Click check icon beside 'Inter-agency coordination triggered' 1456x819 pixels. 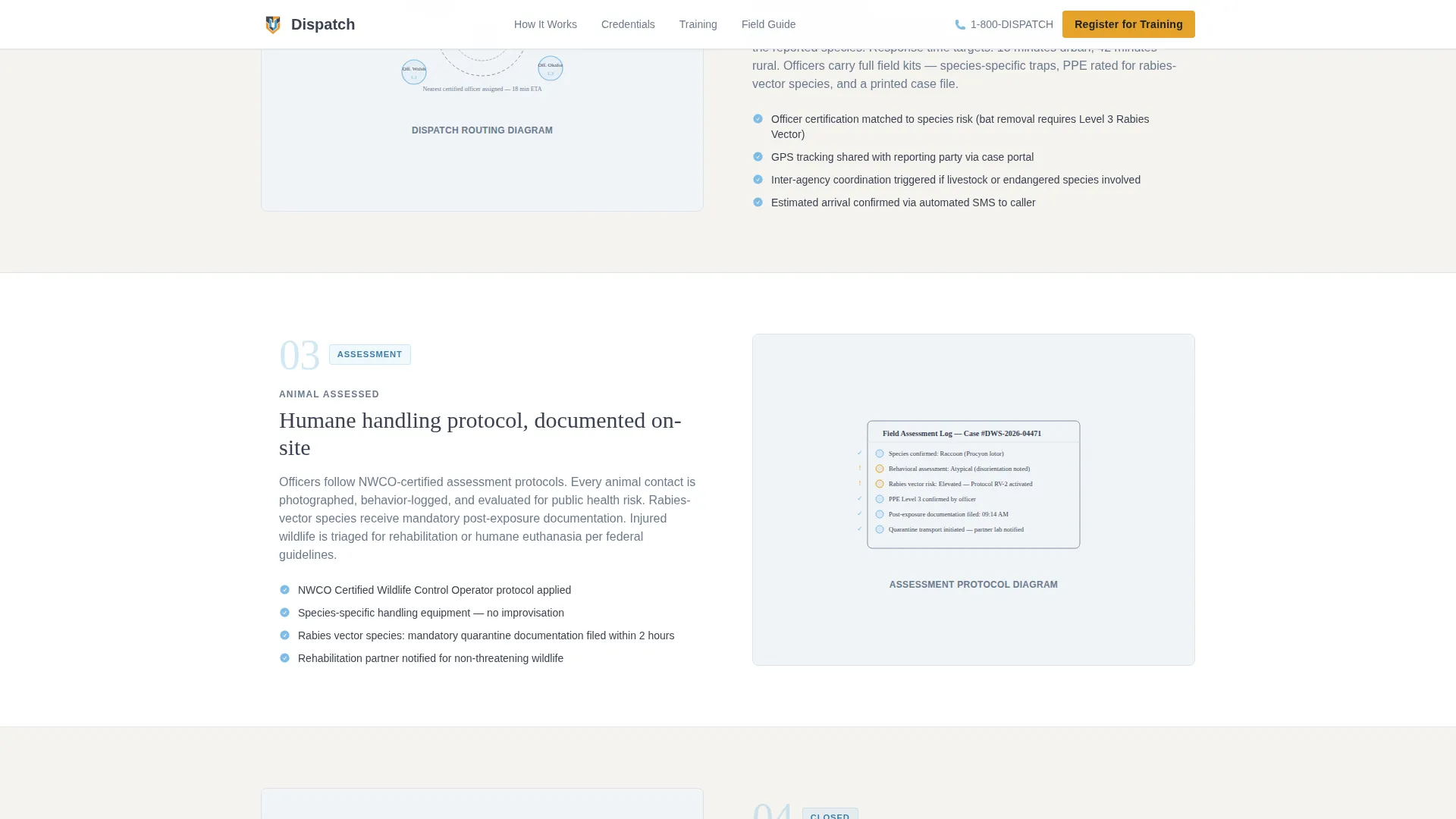758,180
